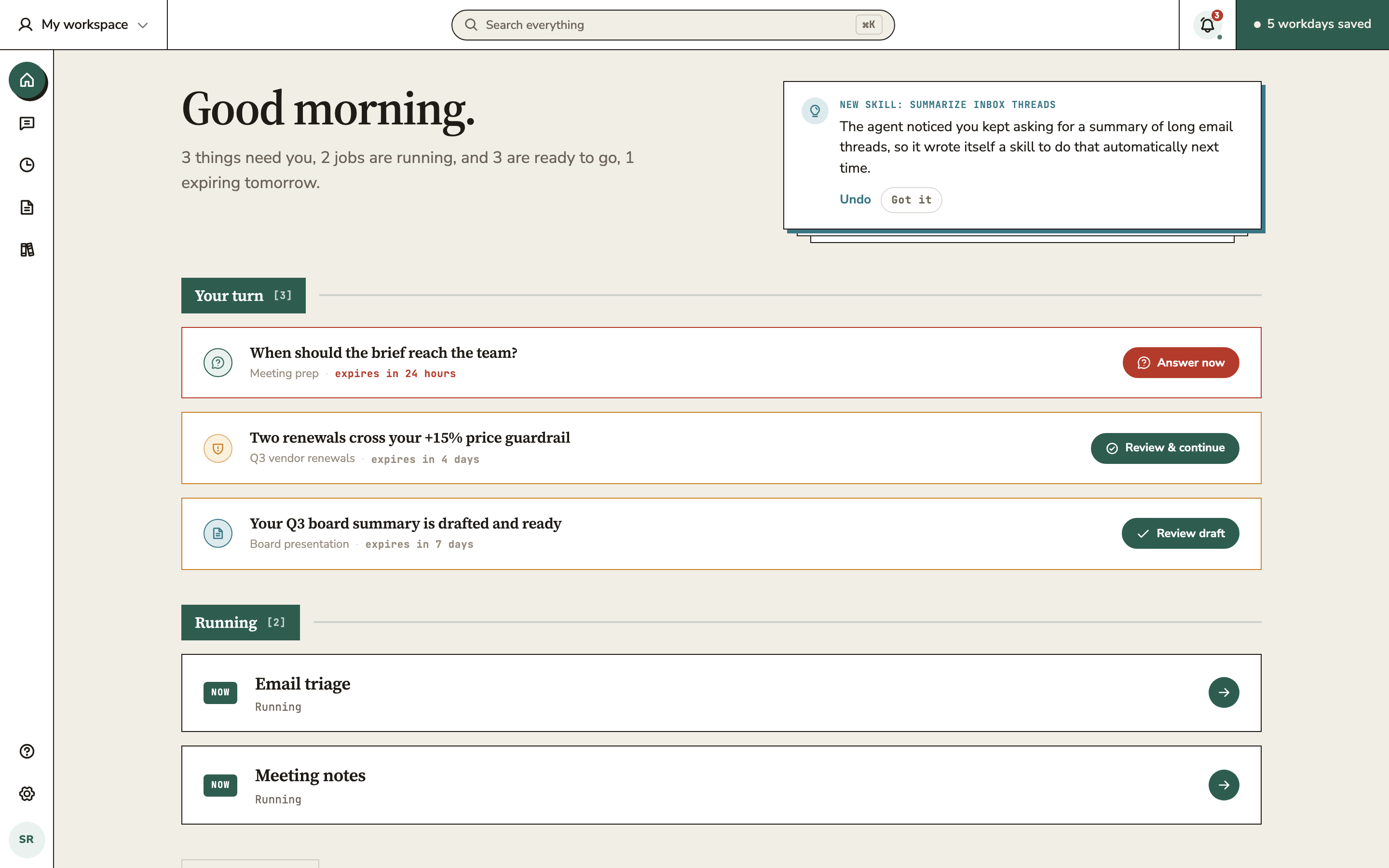
Task: Open the clock history sidebar icon
Action: tap(27, 165)
